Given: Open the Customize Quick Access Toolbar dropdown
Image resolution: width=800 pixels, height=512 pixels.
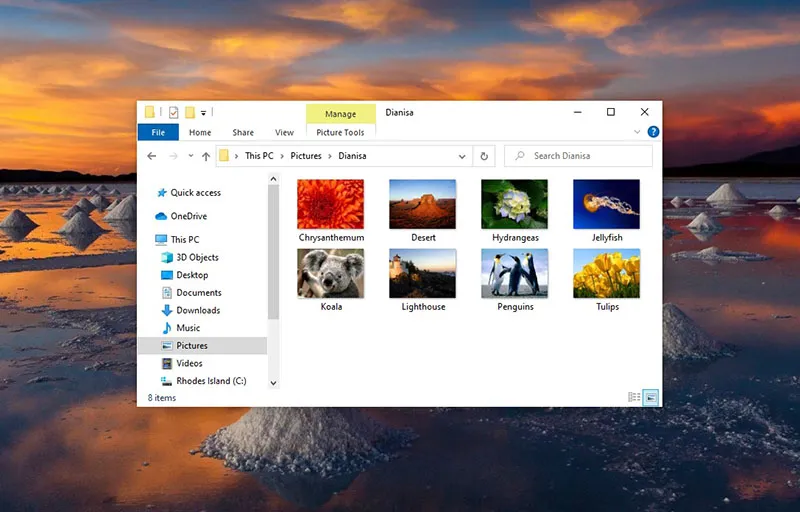Looking at the screenshot, I should click(204, 112).
